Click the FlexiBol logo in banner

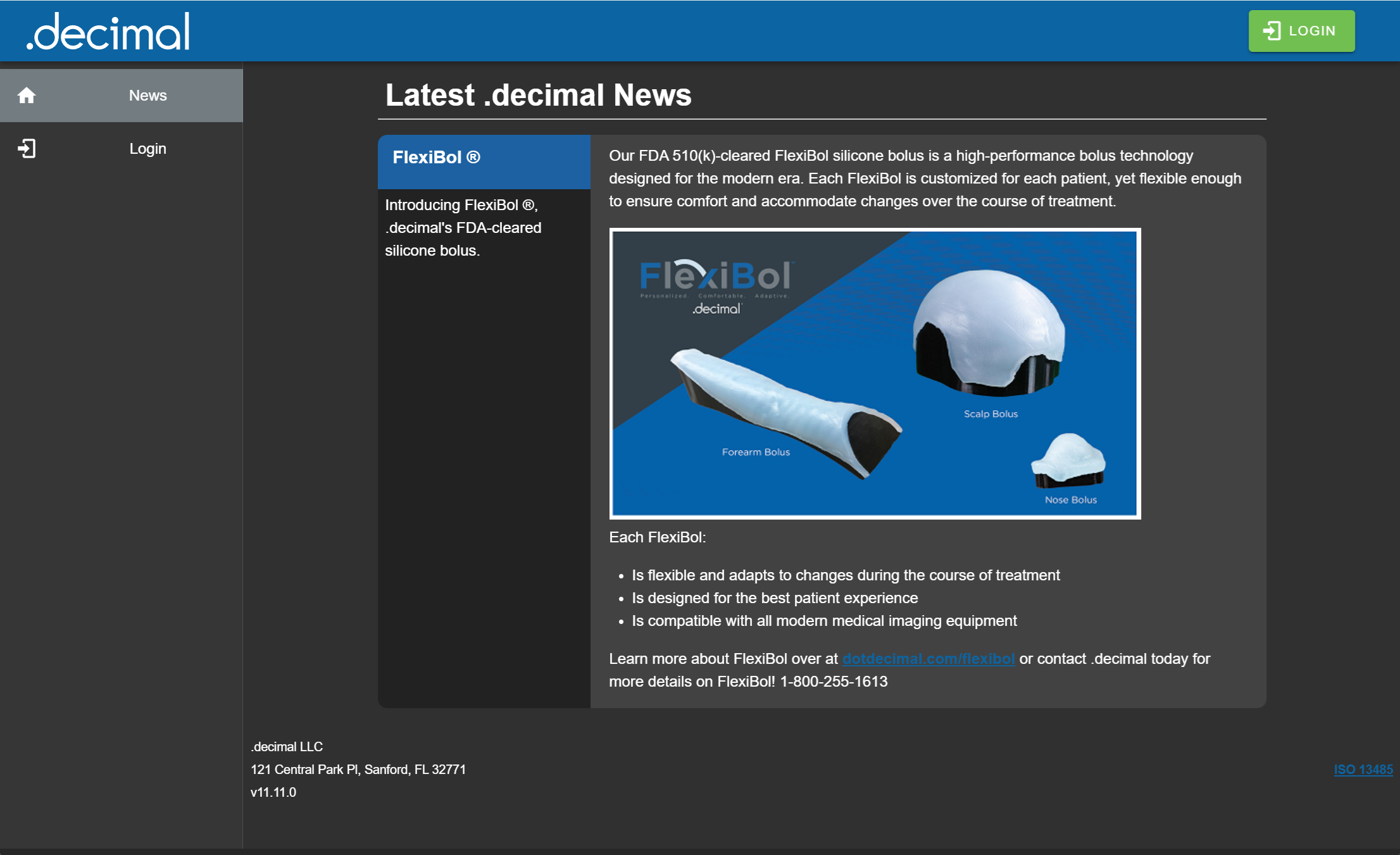point(716,277)
